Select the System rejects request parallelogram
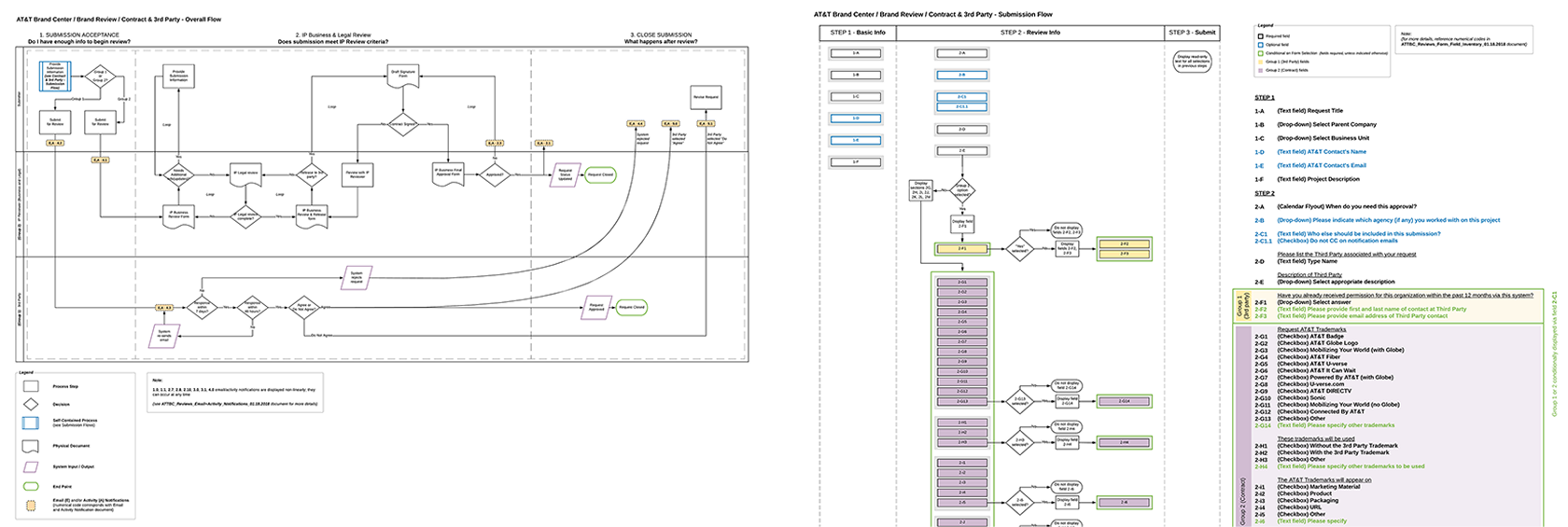1568x527 pixels. pos(357,276)
